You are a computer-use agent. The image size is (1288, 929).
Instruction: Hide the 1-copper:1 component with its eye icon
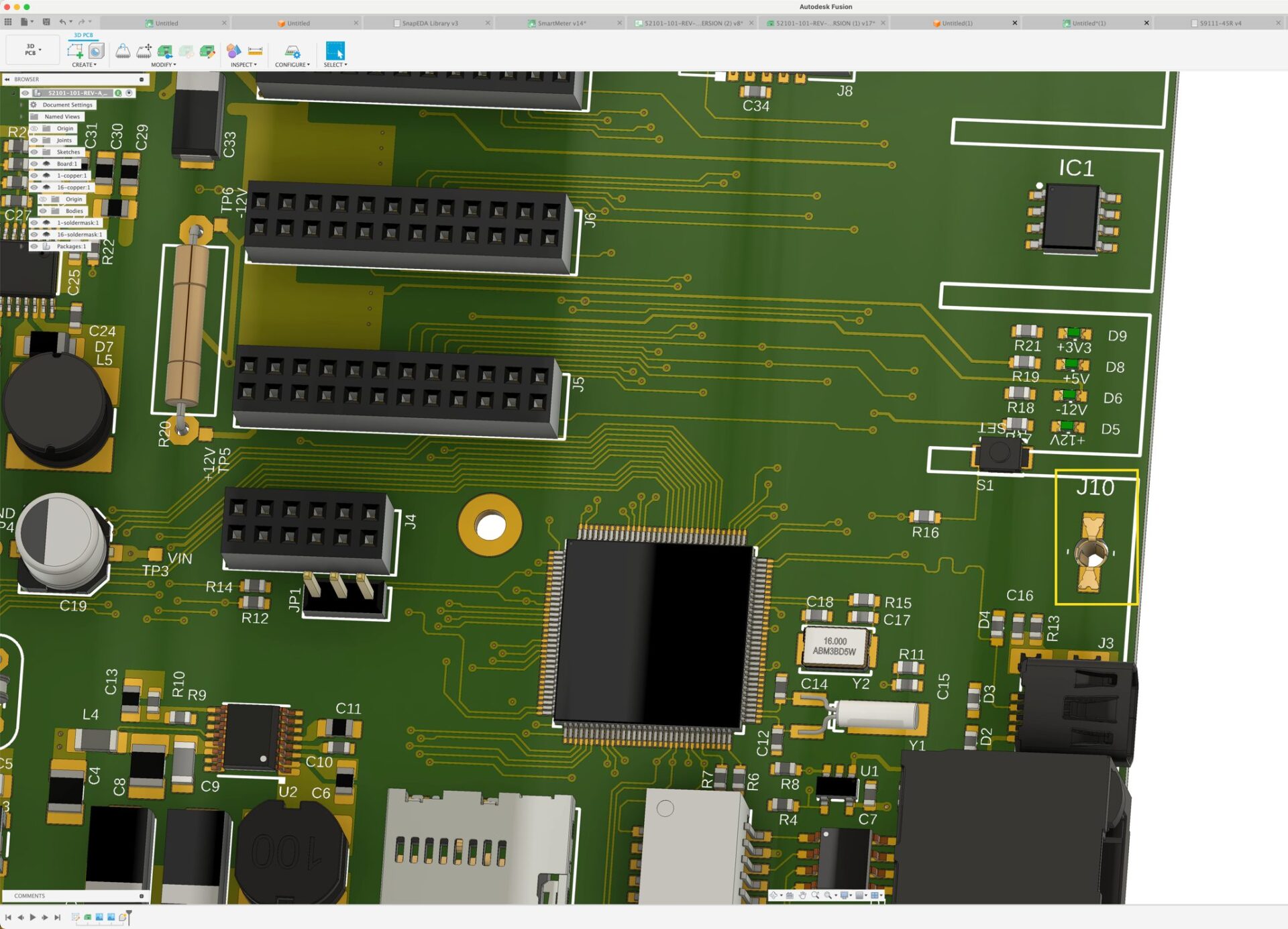(34, 176)
